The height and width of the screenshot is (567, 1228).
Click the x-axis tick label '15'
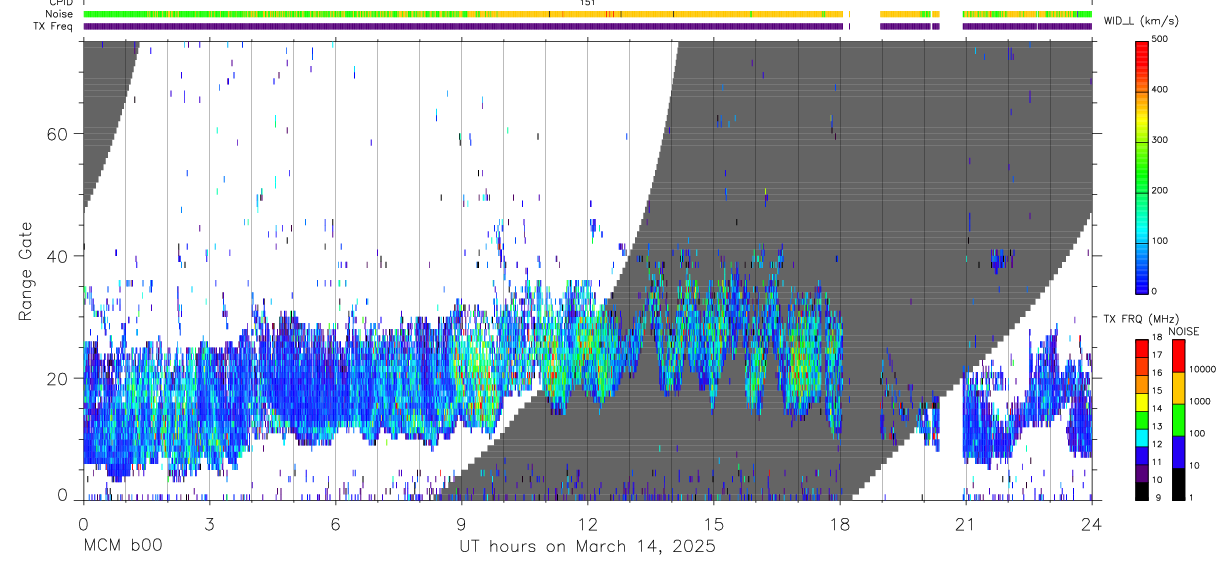tap(713, 524)
